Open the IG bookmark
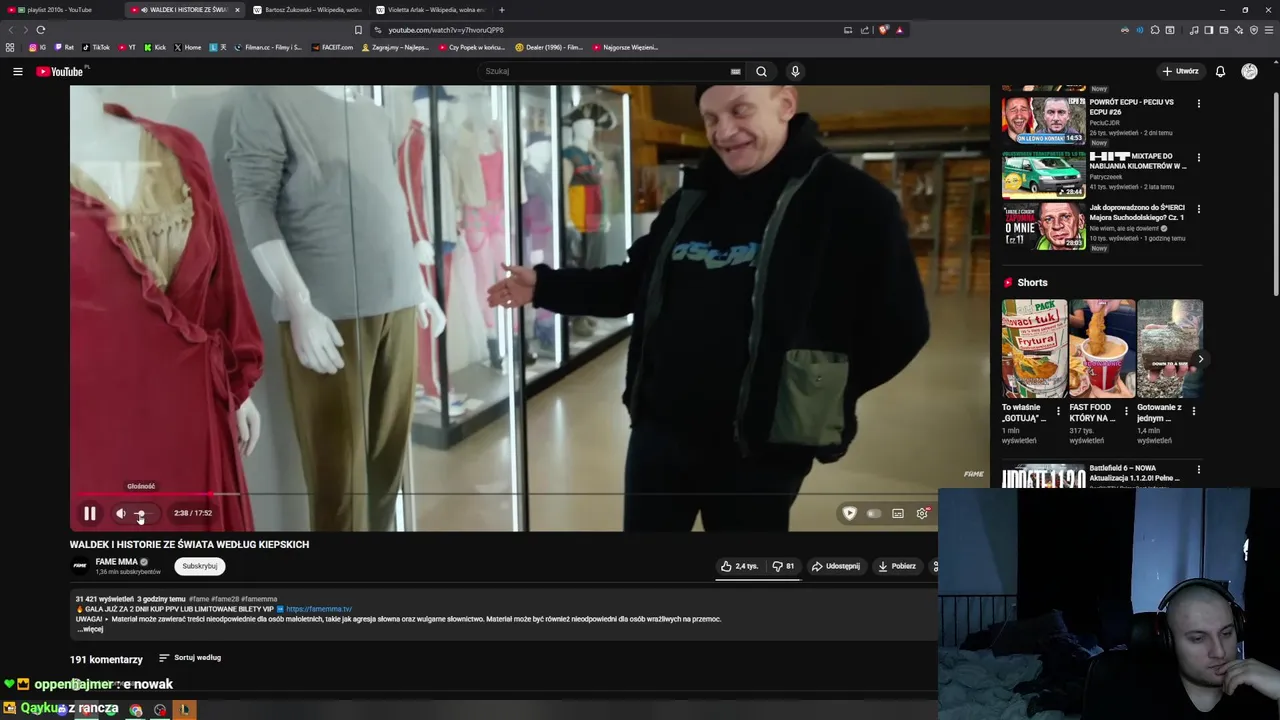1280x720 pixels. click(x=38, y=47)
